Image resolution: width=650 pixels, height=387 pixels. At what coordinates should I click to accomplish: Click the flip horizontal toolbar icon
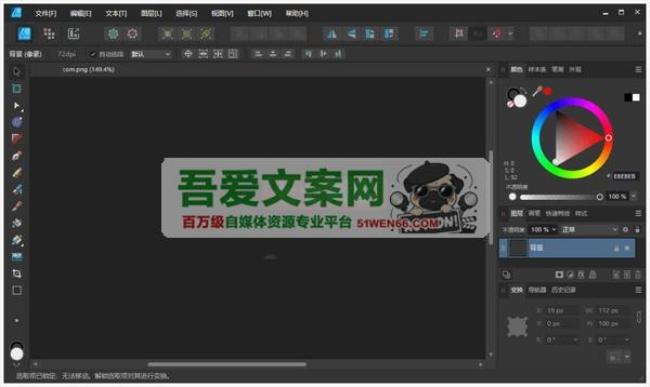tap(332, 34)
